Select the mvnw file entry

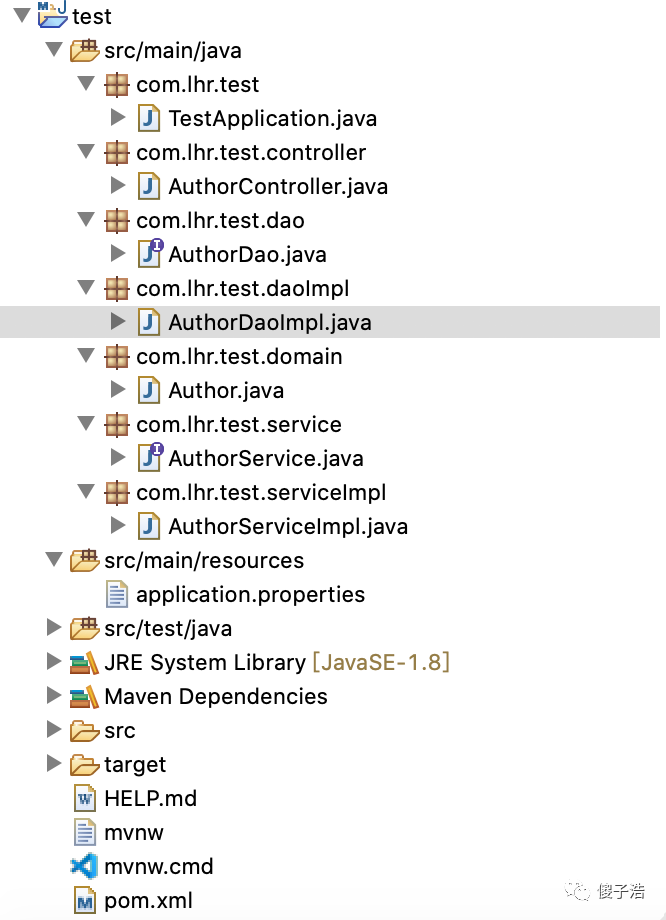134,833
